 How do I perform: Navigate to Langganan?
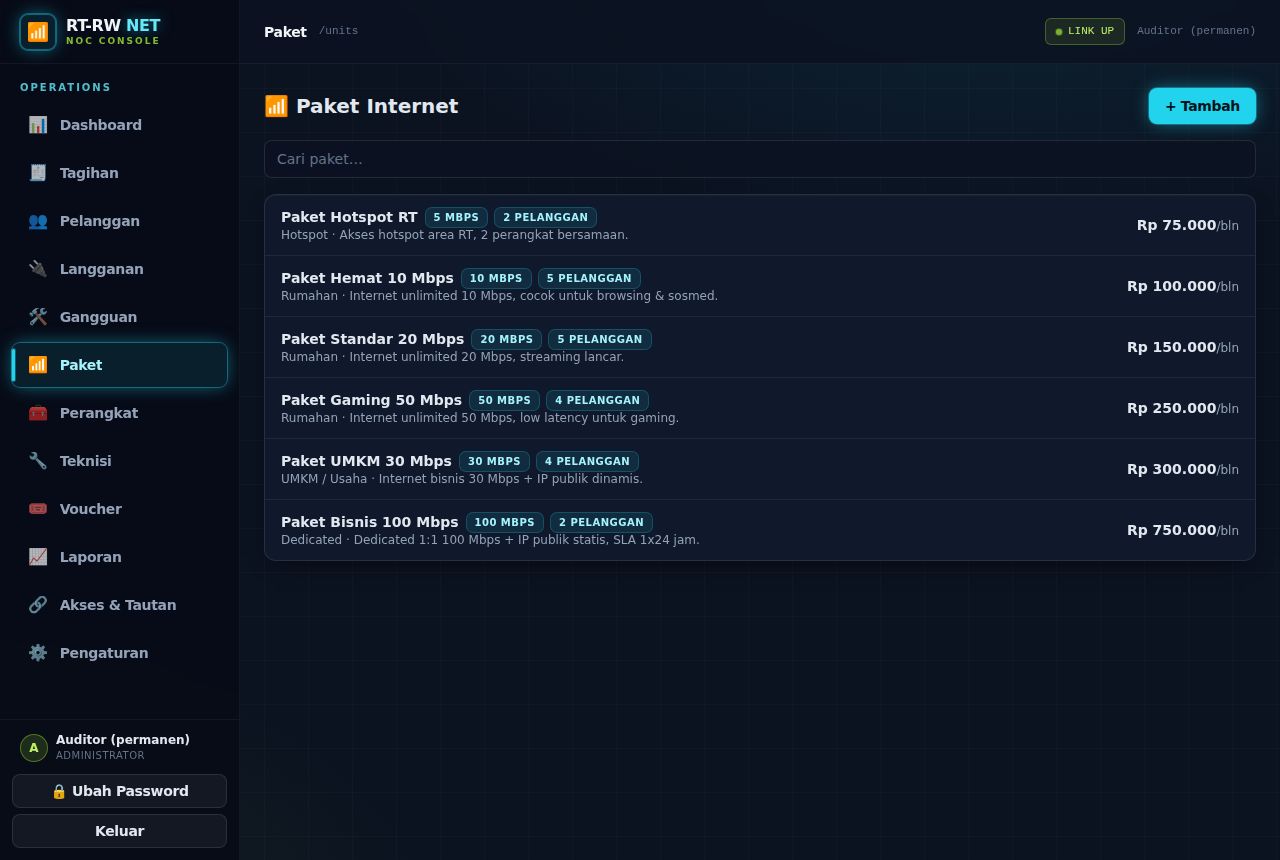click(x=120, y=269)
